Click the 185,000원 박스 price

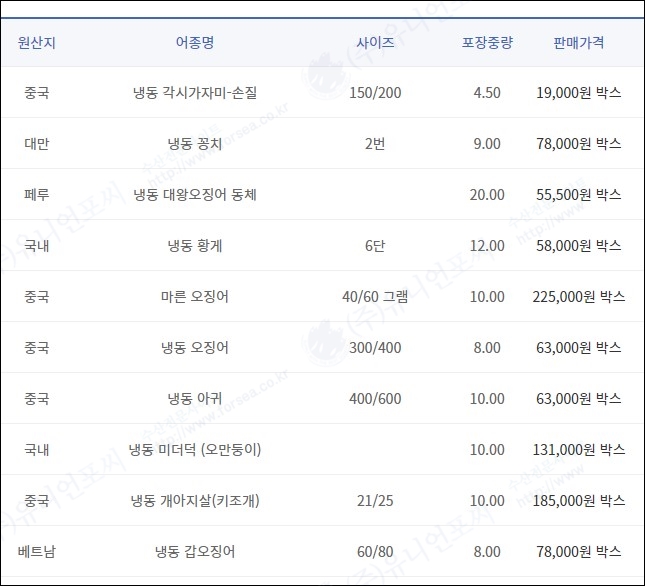[x=579, y=500]
